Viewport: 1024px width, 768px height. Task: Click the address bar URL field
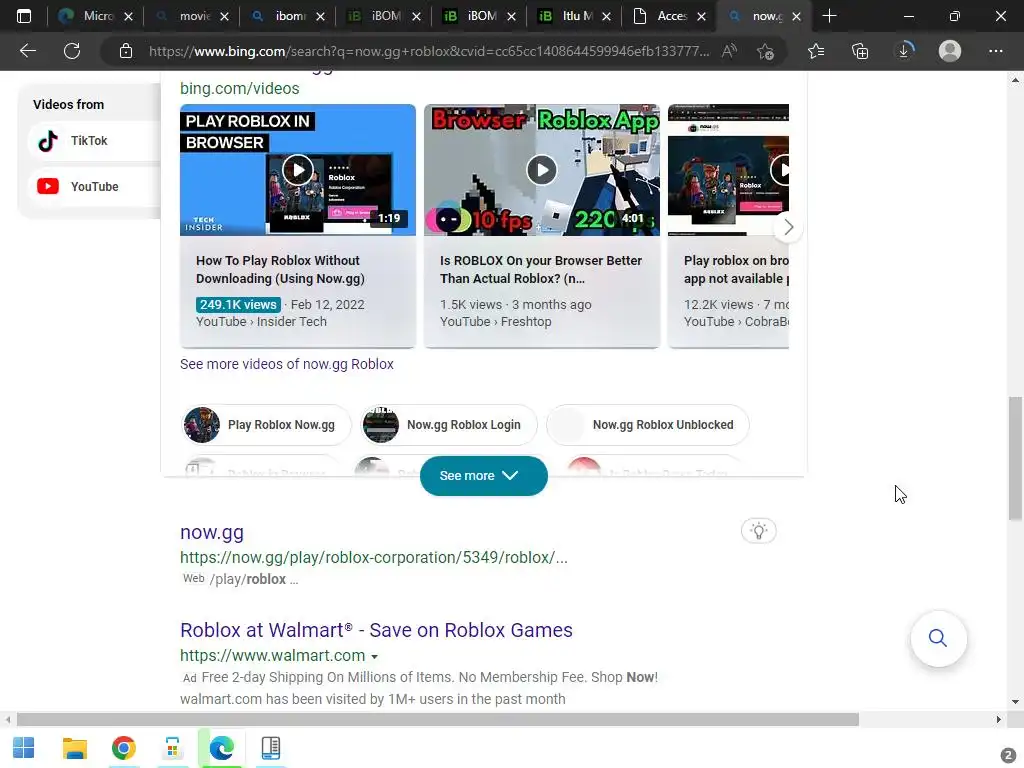coord(428,51)
